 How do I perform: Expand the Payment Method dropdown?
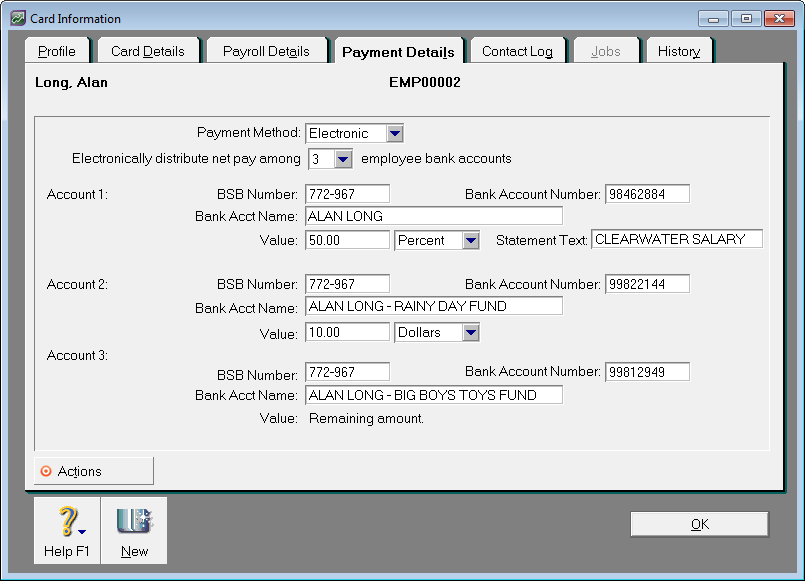(x=394, y=133)
